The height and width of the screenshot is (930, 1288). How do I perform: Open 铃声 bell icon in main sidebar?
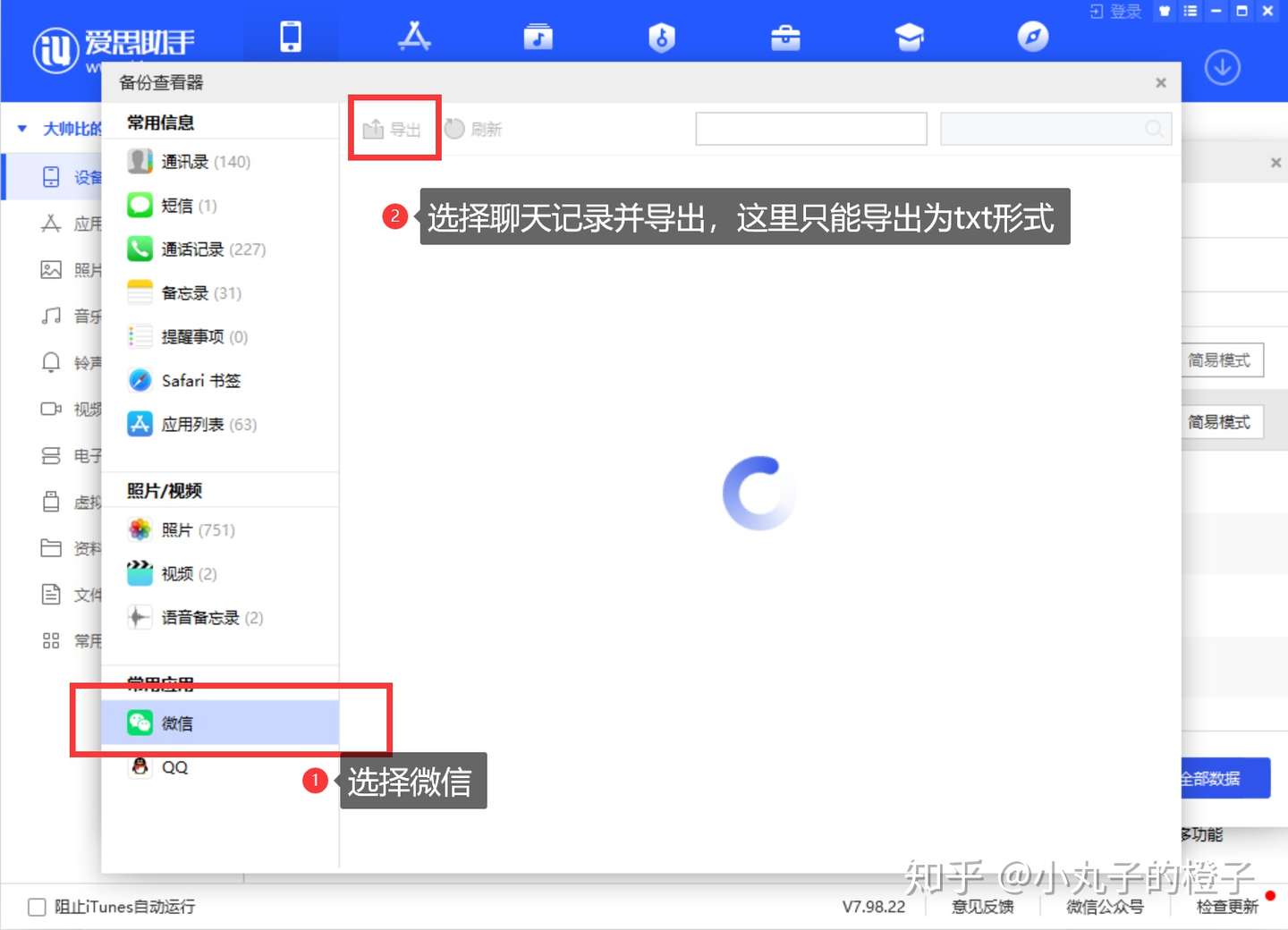pyautogui.click(x=51, y=362)
